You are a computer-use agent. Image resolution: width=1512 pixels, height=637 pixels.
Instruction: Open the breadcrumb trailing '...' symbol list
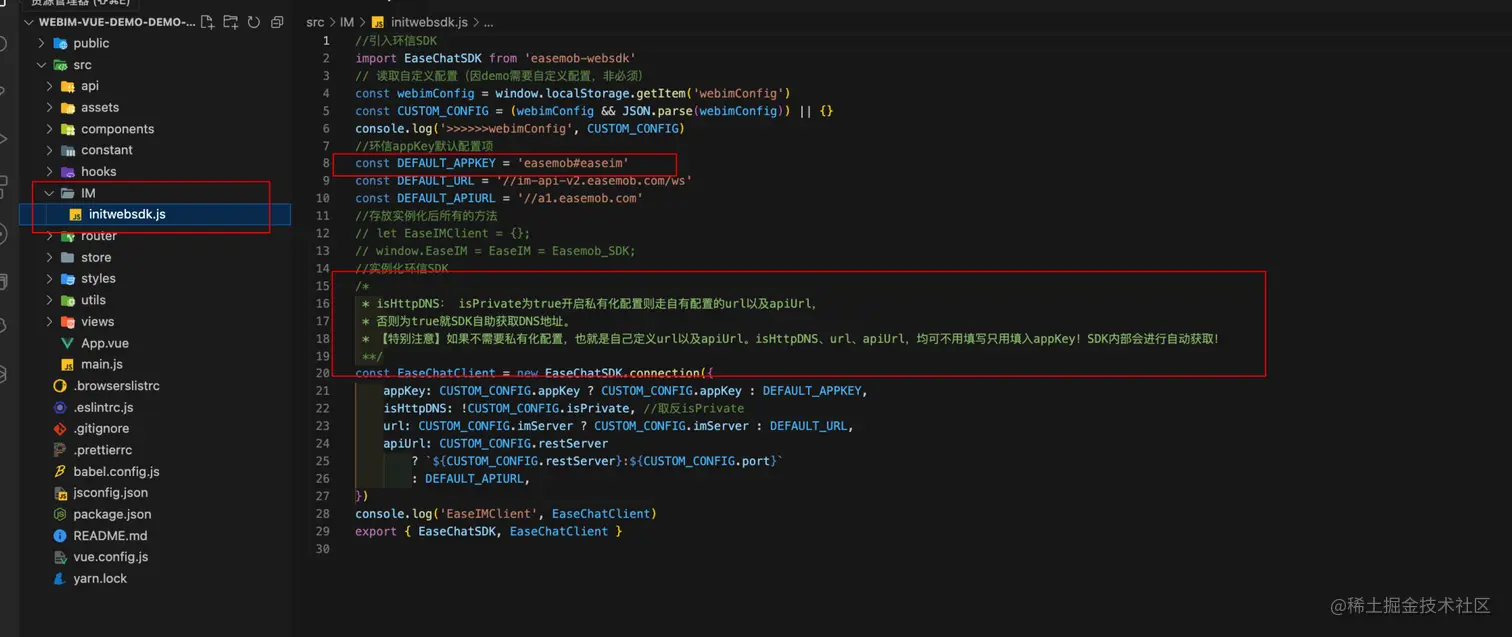tap(488, 22)
